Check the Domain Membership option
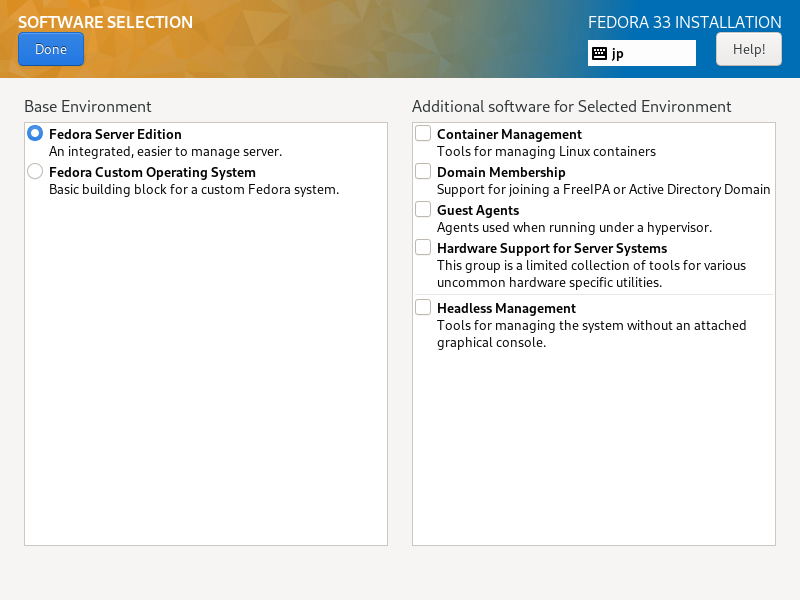800x600 pixels. 423,171
